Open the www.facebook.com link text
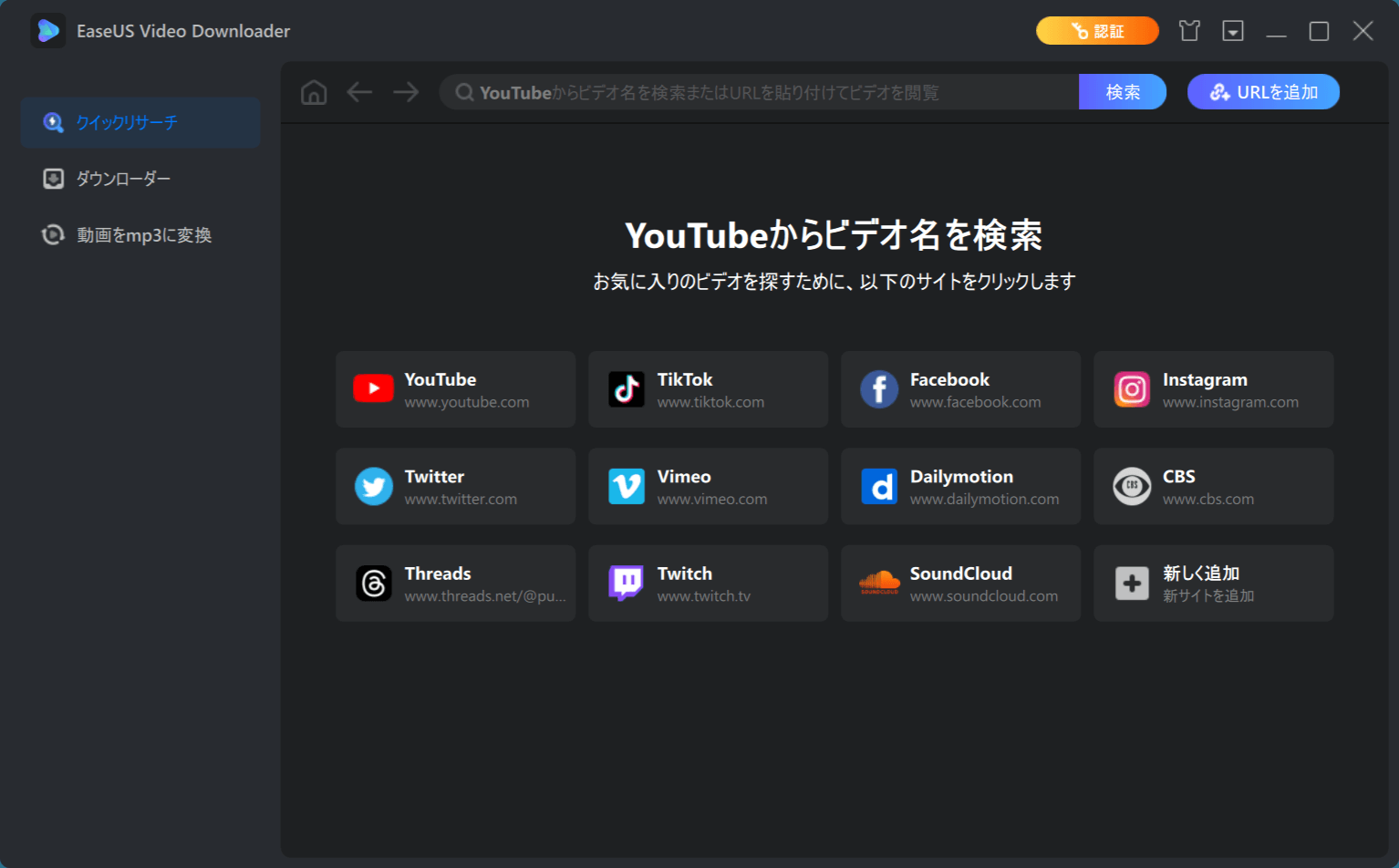 [975, 402]
